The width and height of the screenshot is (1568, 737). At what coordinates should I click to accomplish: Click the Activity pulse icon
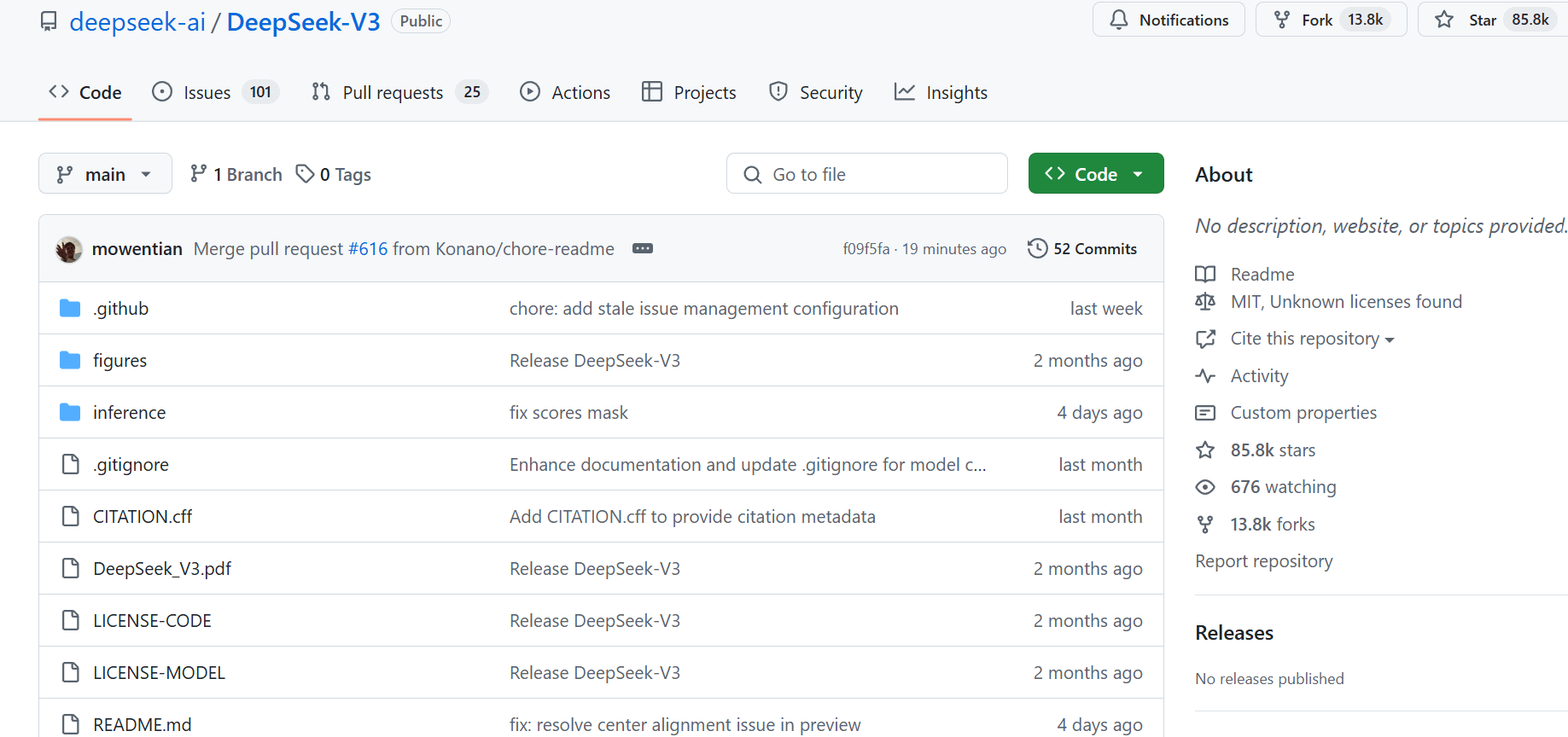(x=1205, y=376)
